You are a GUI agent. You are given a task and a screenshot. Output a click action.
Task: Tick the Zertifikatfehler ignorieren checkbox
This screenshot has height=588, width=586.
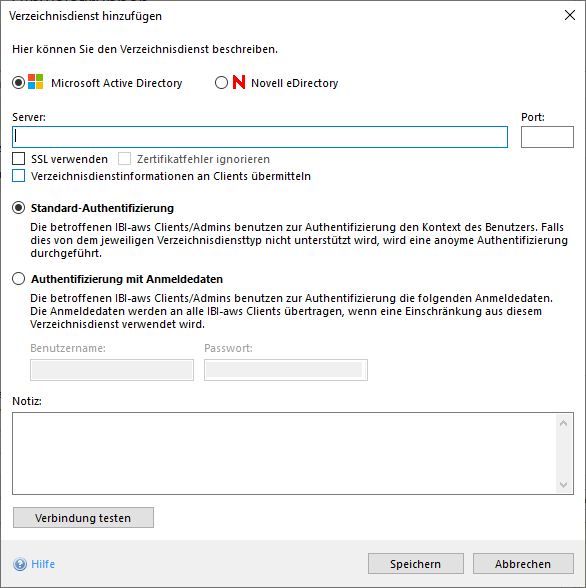click(x=124, y=159)
